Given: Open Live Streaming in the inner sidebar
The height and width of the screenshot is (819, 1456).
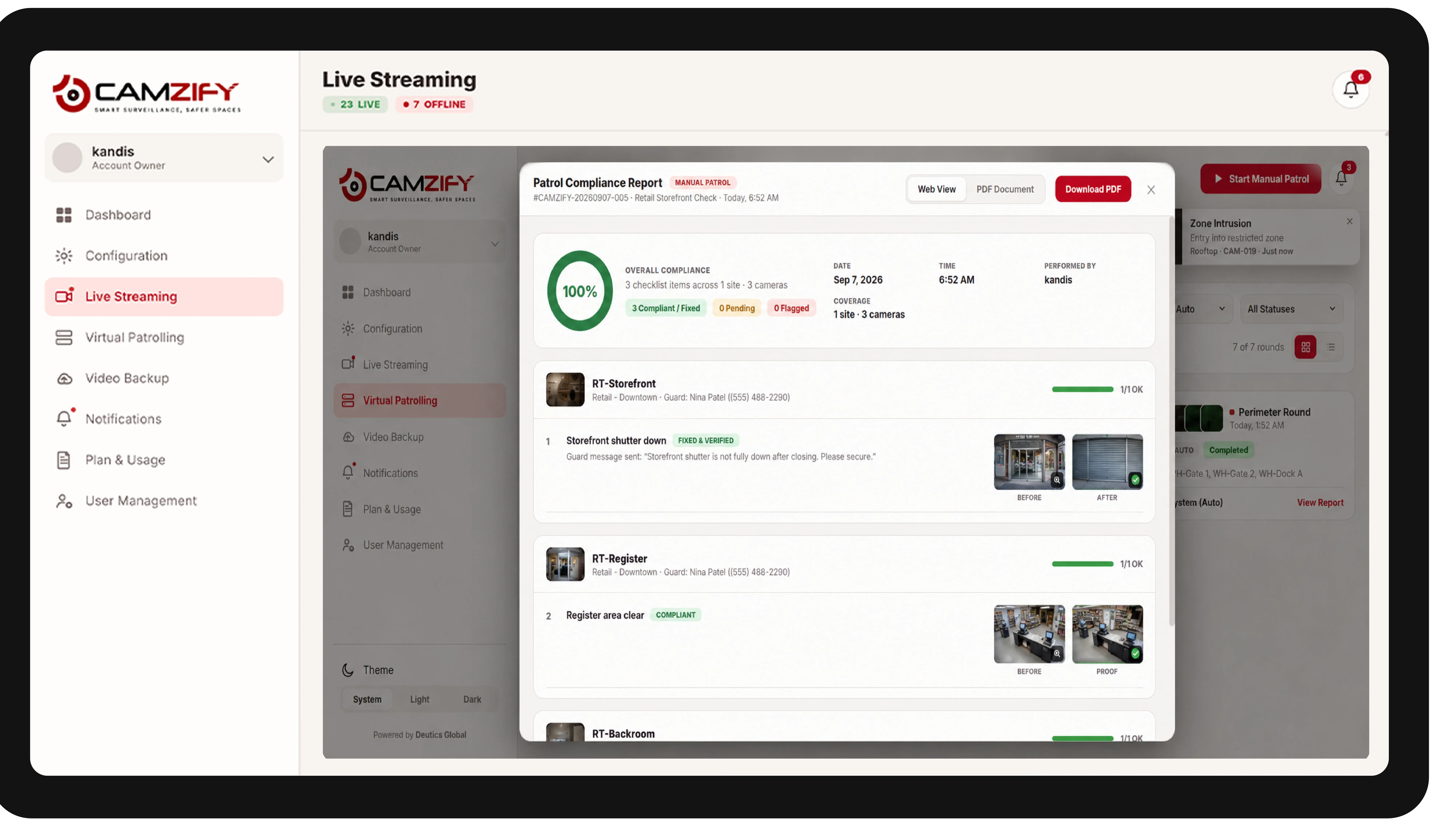Looking at the screenshot, I should 419,365.
